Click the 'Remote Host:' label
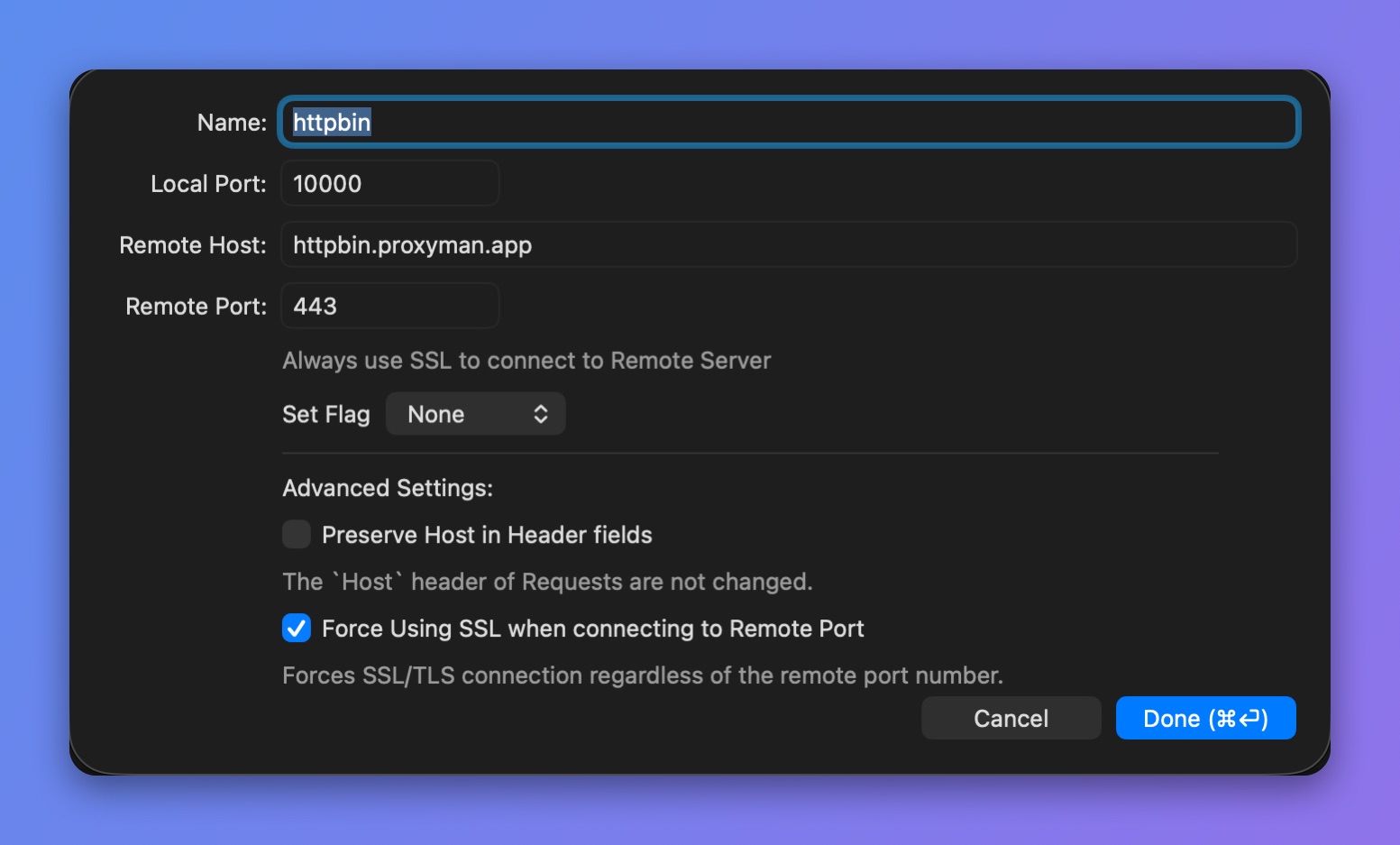 [193, 245]
